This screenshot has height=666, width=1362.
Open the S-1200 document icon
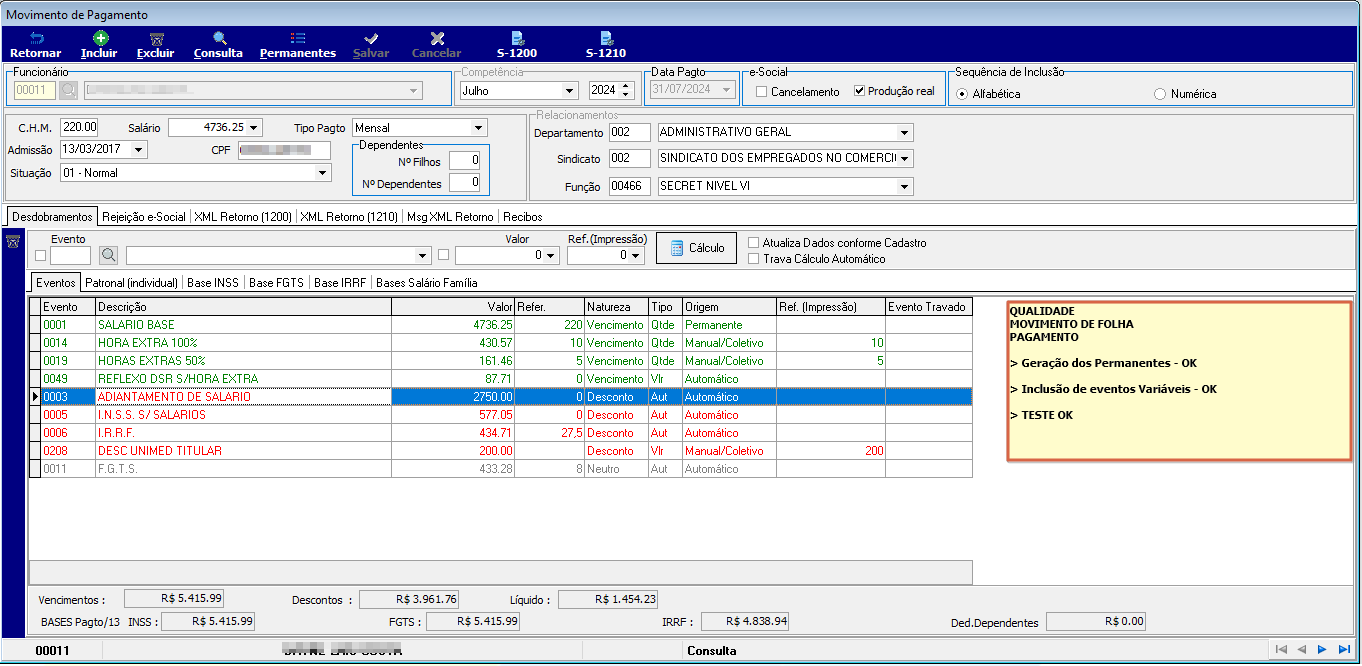tap(517, 38)
